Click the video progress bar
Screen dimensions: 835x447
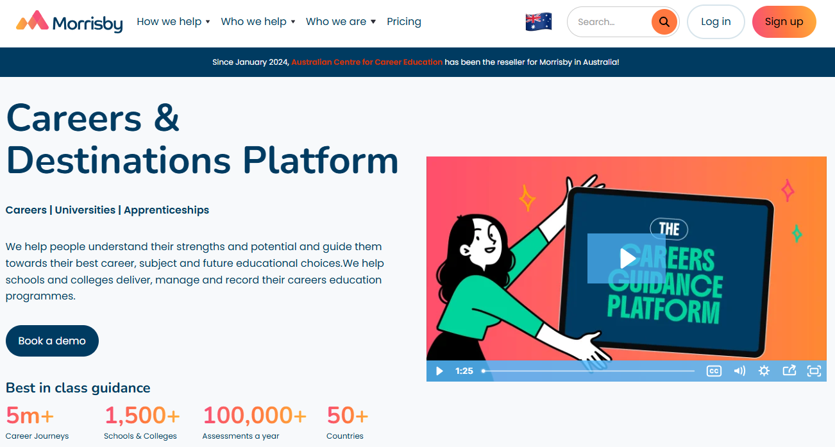tap(588, 371)
